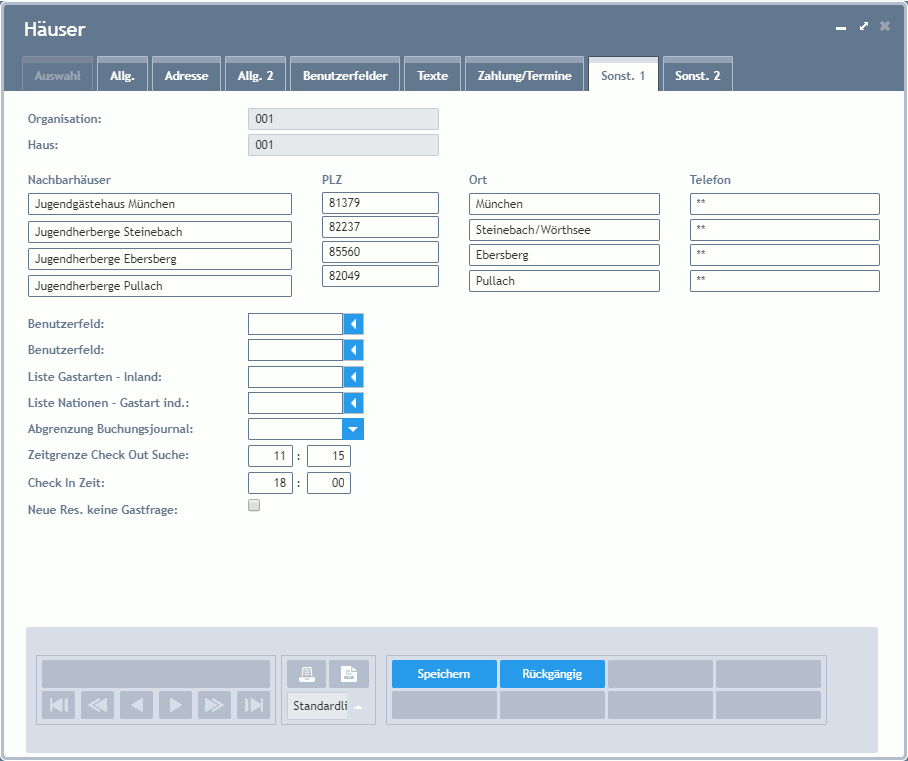Open lookup for second Benutzerfeld

tap(353, 350)
